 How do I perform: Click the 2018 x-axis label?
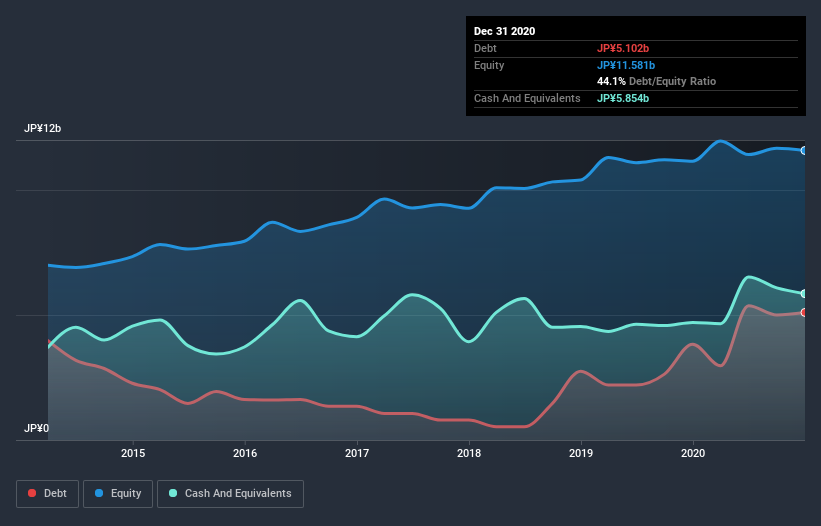469,453
